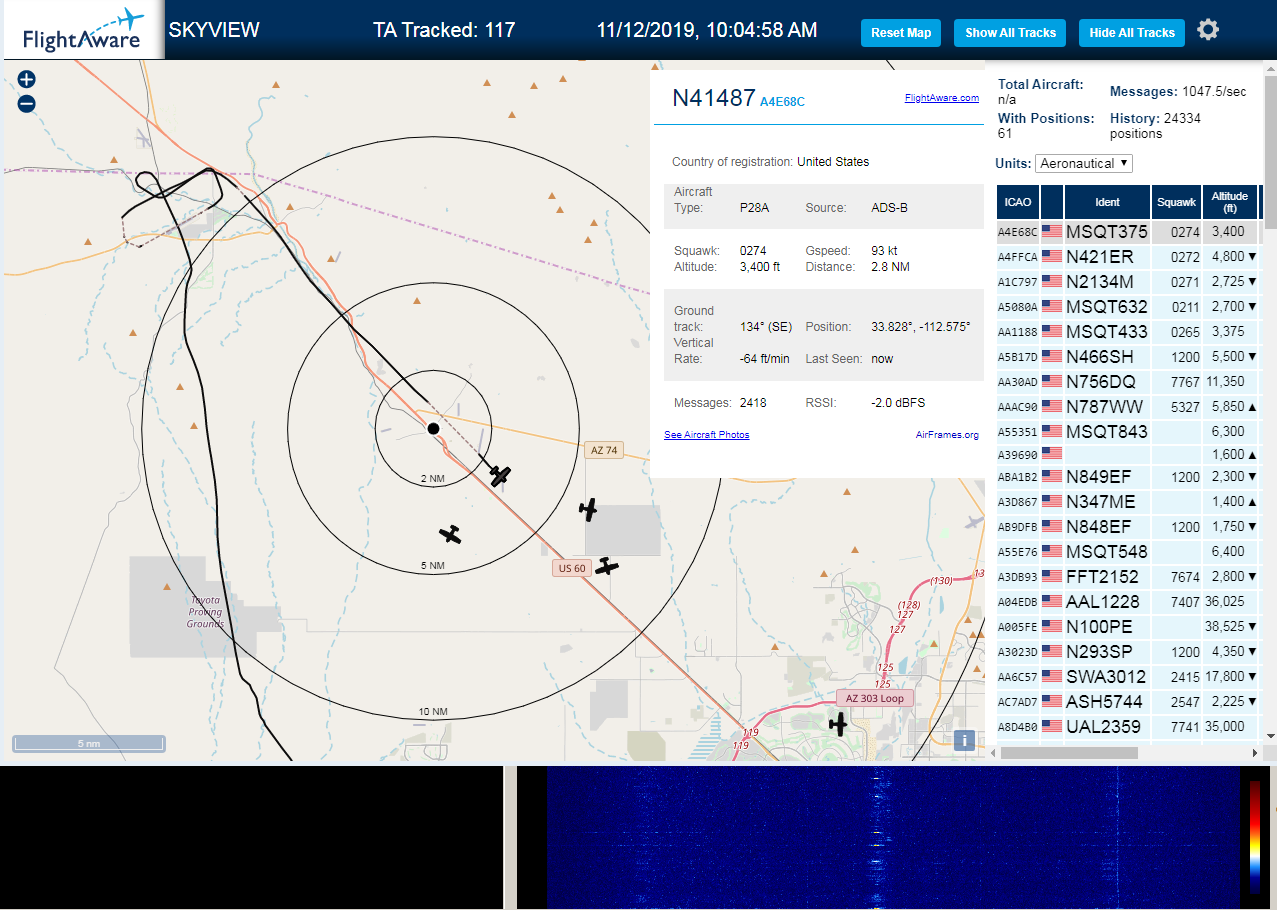The width and height of the screenshot is (1277, 911).
Task: Click Toyota Proving Grounds map label
Action: tap(205, 611)
